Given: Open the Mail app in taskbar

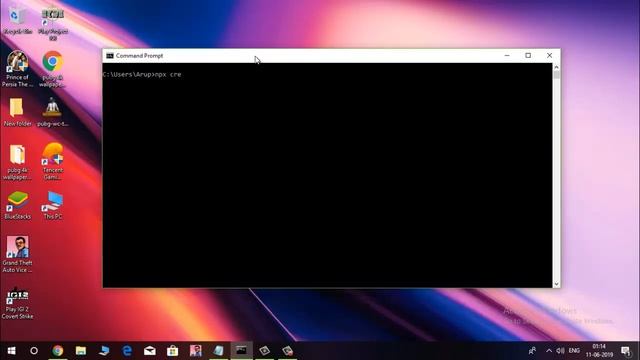Looking at the screenshot, I should point(150,351).
